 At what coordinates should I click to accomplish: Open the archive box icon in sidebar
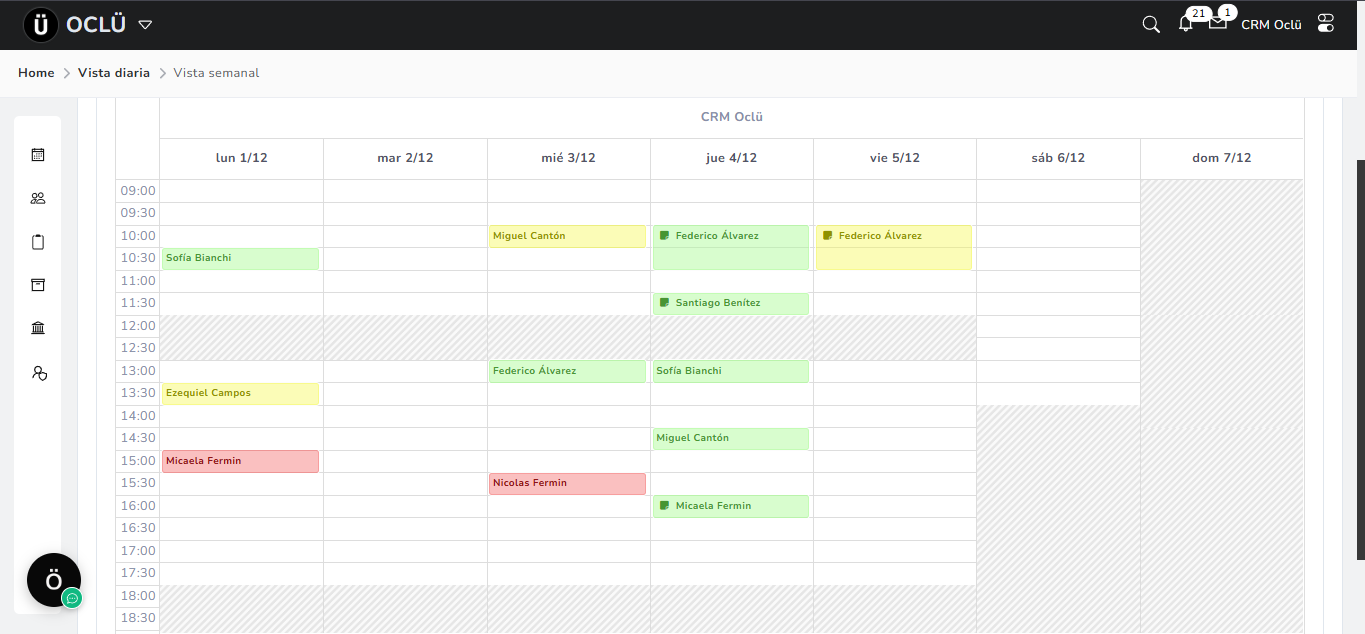coord(38,285)
